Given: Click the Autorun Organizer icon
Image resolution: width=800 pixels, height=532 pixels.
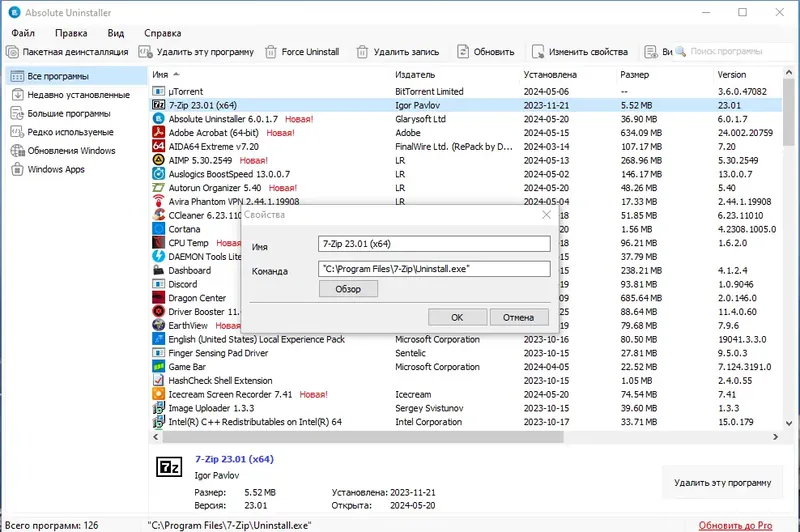Looking at the screenshot, I should tap(159, 188).
